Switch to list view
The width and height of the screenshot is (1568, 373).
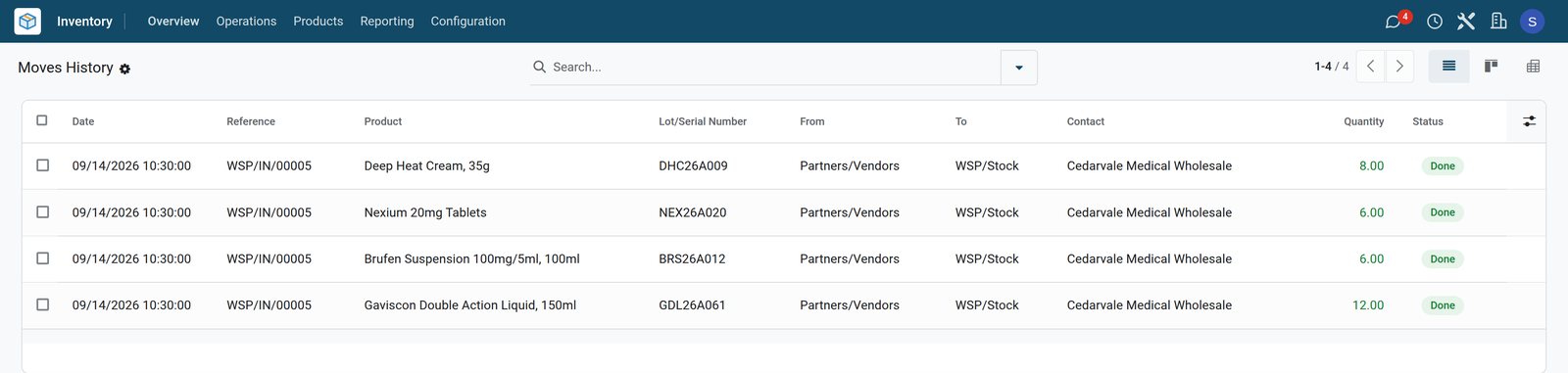tap(1448, 66)
